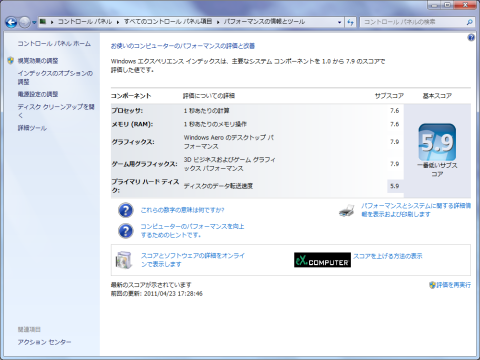The image size is (480, 360).
Task: Click the software box icon
Action: click(124, 260)
